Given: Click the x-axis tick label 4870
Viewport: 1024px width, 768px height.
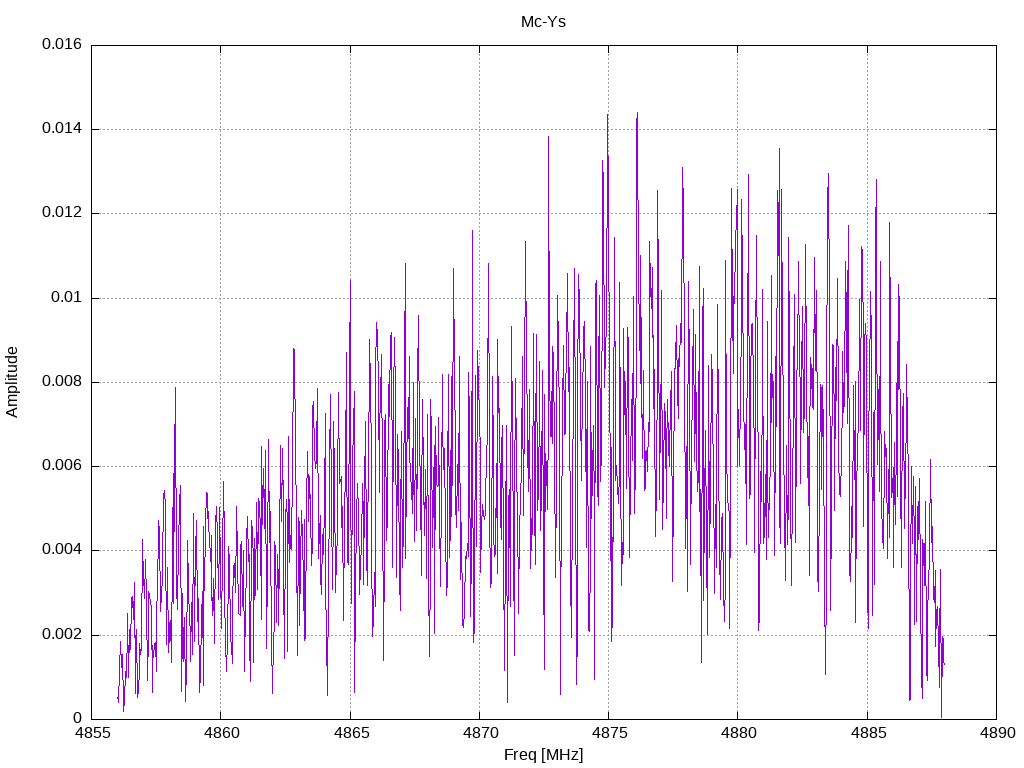Looking at the screenshot, I should coord(480,733).
